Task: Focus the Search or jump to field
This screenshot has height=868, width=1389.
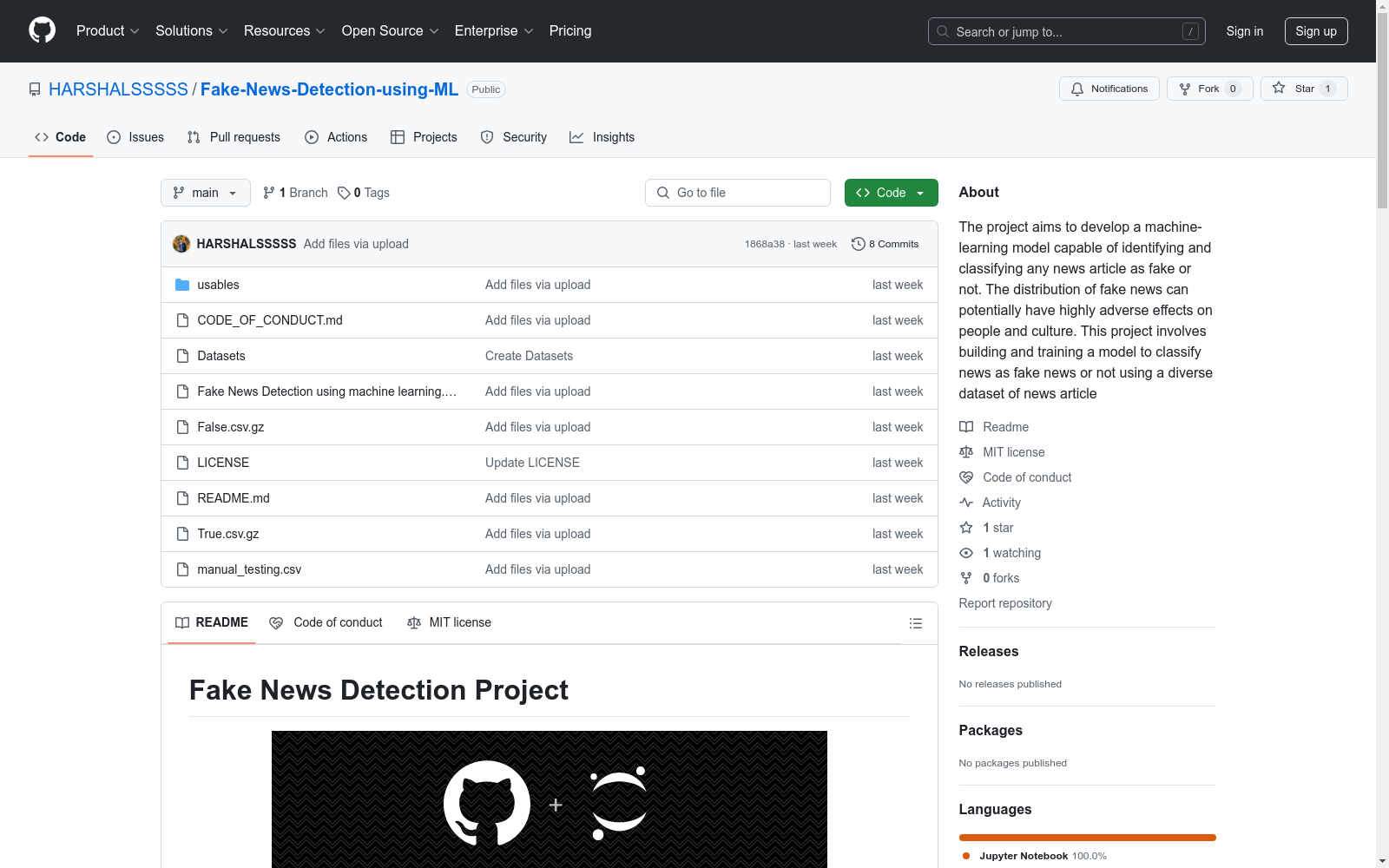Action: (1066, 31)
